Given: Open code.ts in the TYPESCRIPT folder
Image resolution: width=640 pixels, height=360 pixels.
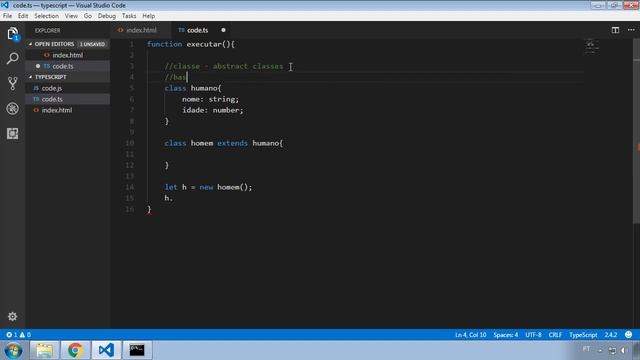Looking at the screenshot, I should click(68, 99).
